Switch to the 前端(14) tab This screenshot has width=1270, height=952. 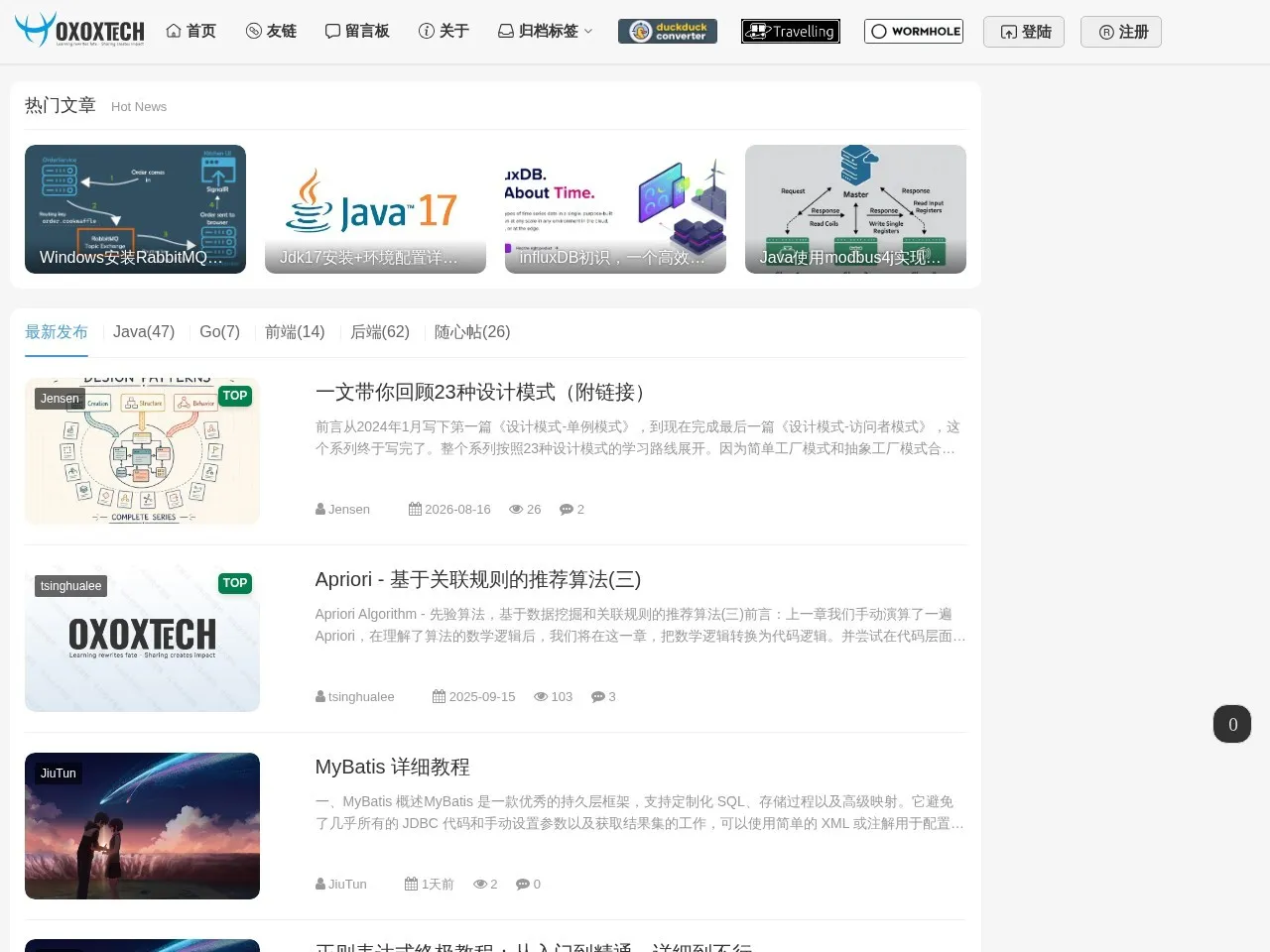[295, 332]
